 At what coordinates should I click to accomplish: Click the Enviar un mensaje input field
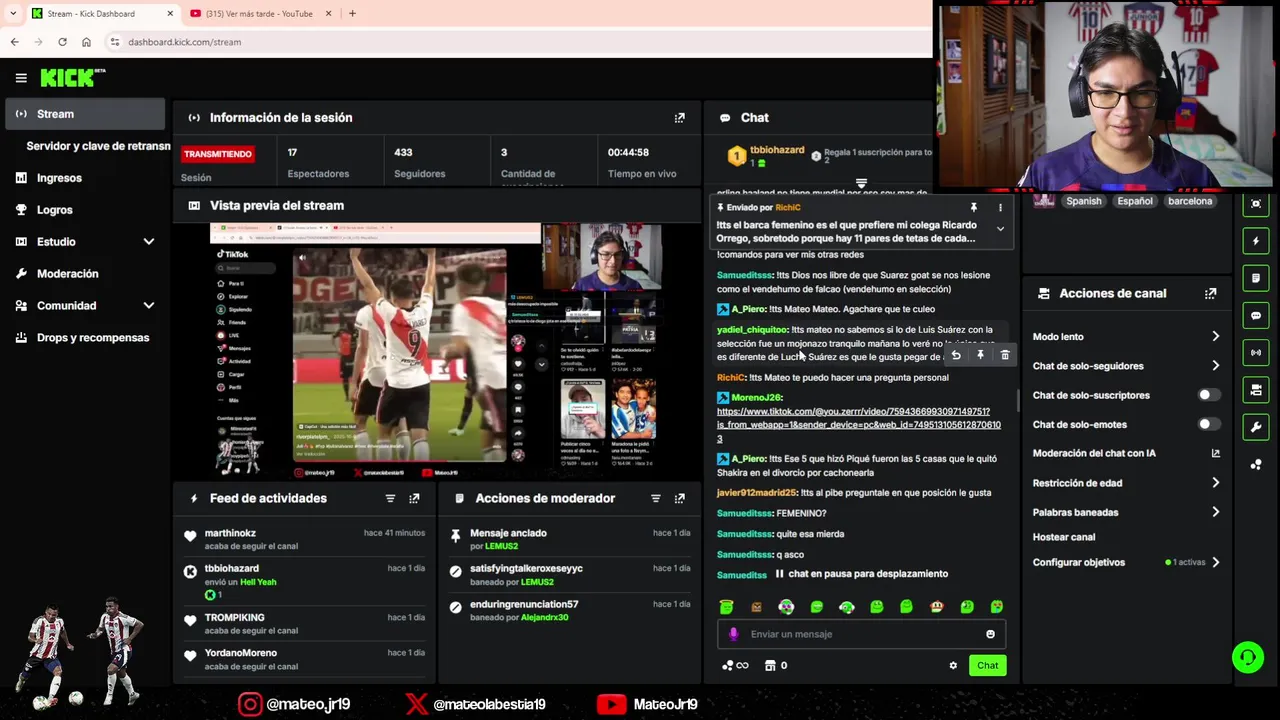861,634
